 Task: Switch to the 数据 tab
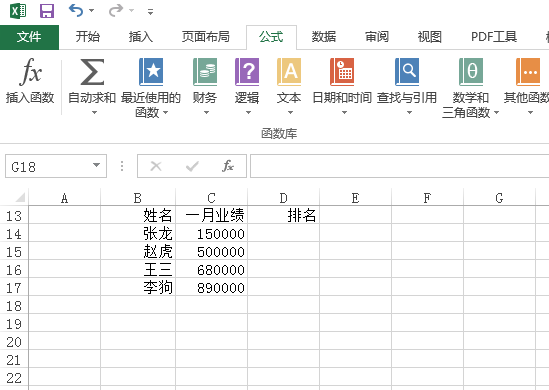coord(324,37)
